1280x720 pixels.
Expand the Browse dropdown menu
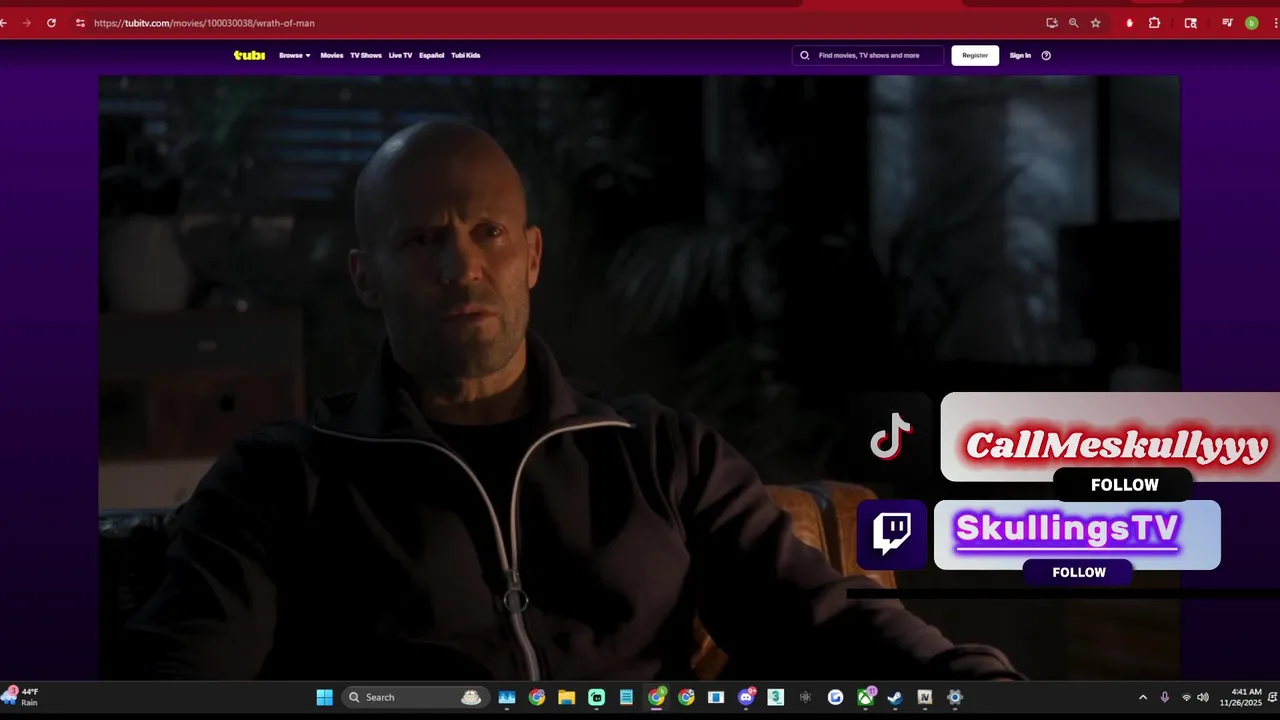click(x=295, y=56)
